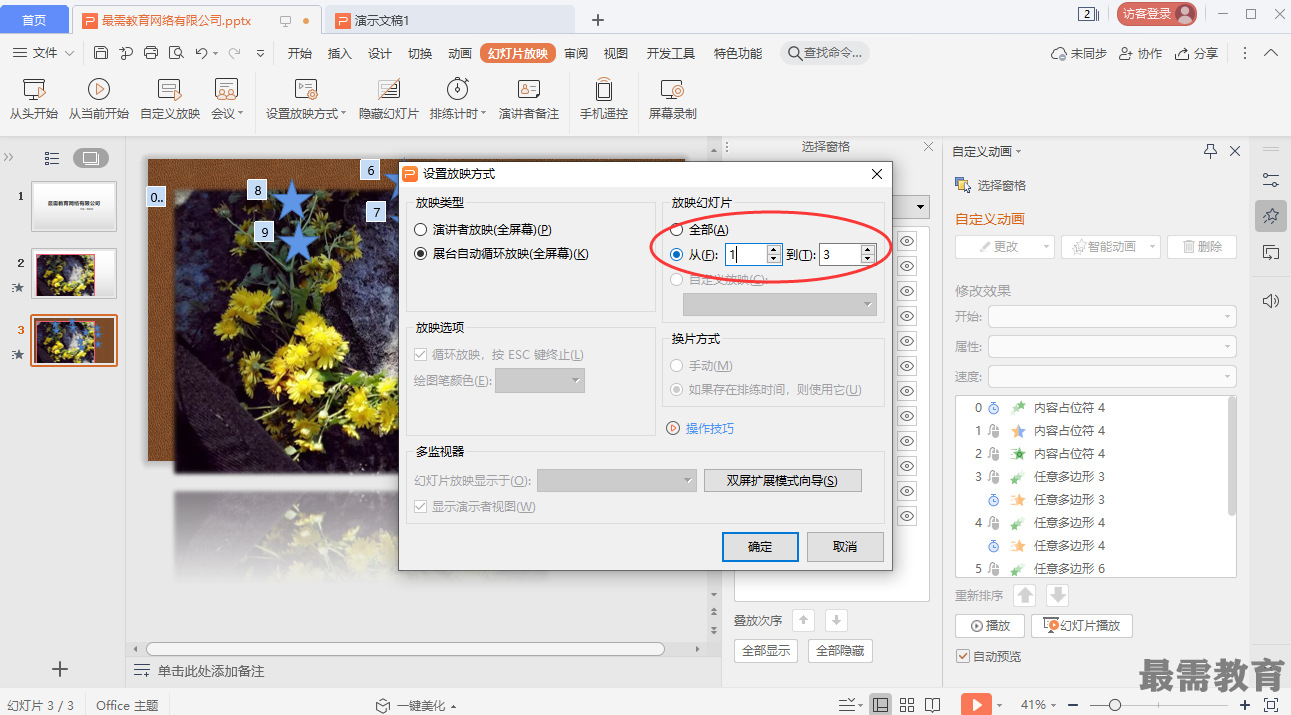
Task: Select the from (从) slide range radio
Action: 677,255
